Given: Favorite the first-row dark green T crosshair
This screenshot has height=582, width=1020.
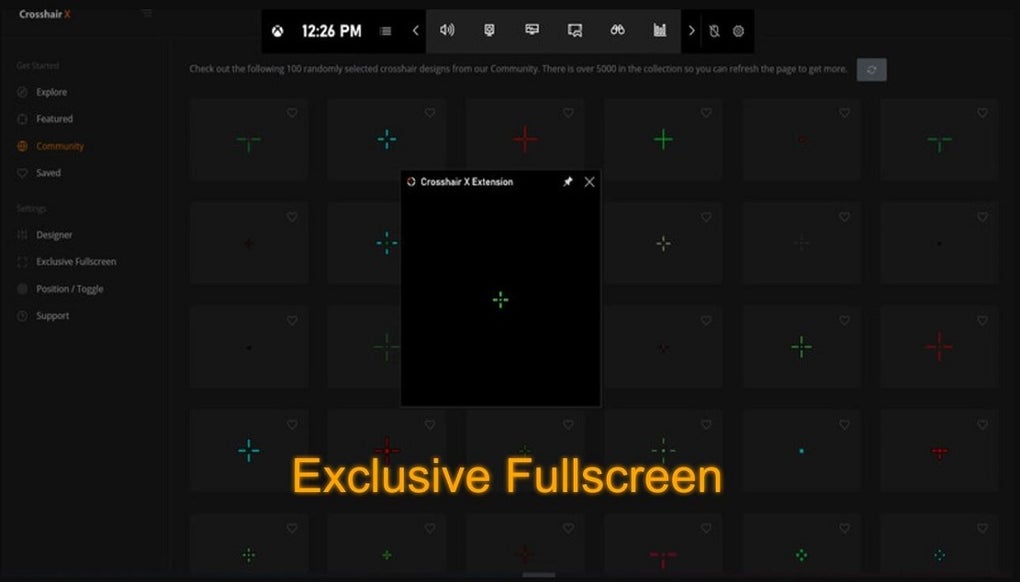Looking at the screenshot, I should click(292, 113).
